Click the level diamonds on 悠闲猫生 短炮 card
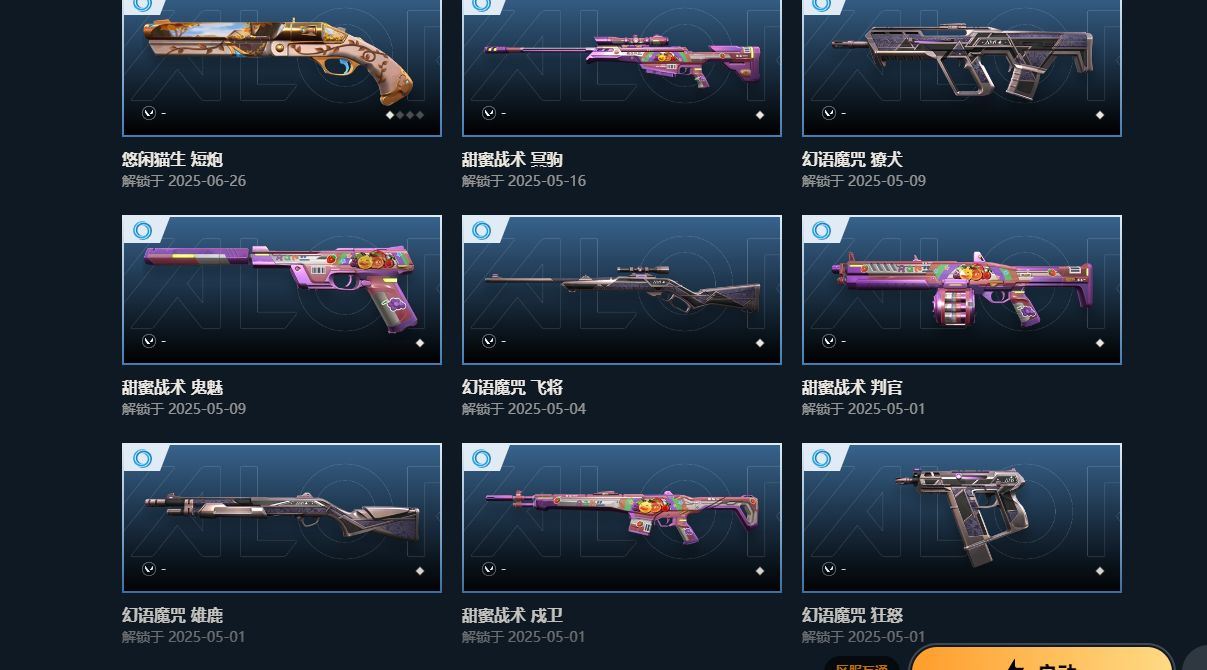Image resolution: width=1207 pixels, height=670 pixels. (406, 115)
